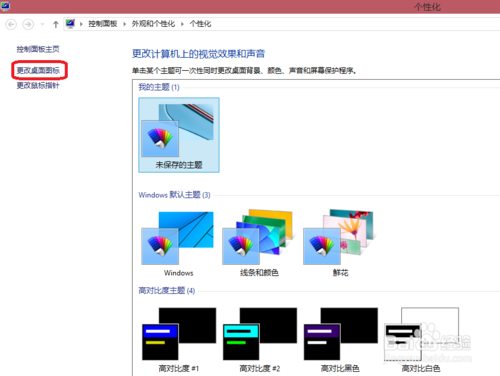Click the Back navigation arrow
The width and height of the screenshot is (500, 376).
coord(11,24)
